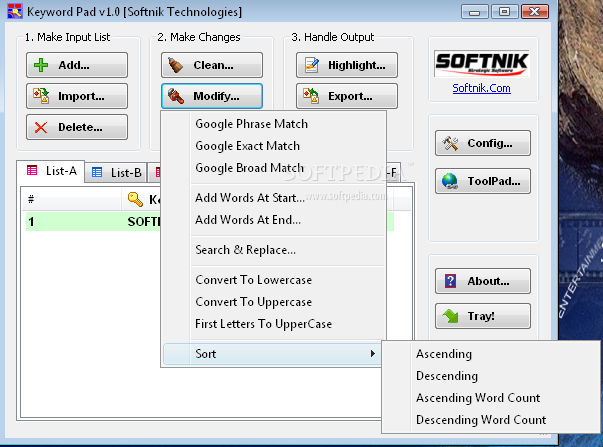Click the green arrow icon on Tray
This screenshot has height=447, width=603.
tap(450, 316)
